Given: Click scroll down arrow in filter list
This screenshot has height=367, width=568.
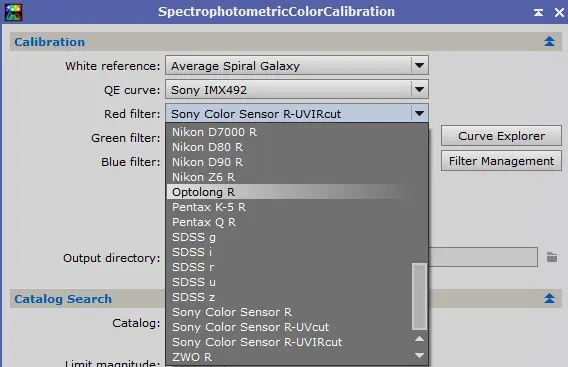Looking at the screenshot, I should (419, 355).
